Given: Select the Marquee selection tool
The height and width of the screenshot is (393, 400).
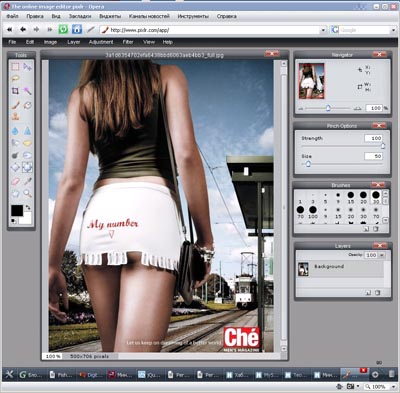Looking at the screenshot, I should (x=15, y=67).
